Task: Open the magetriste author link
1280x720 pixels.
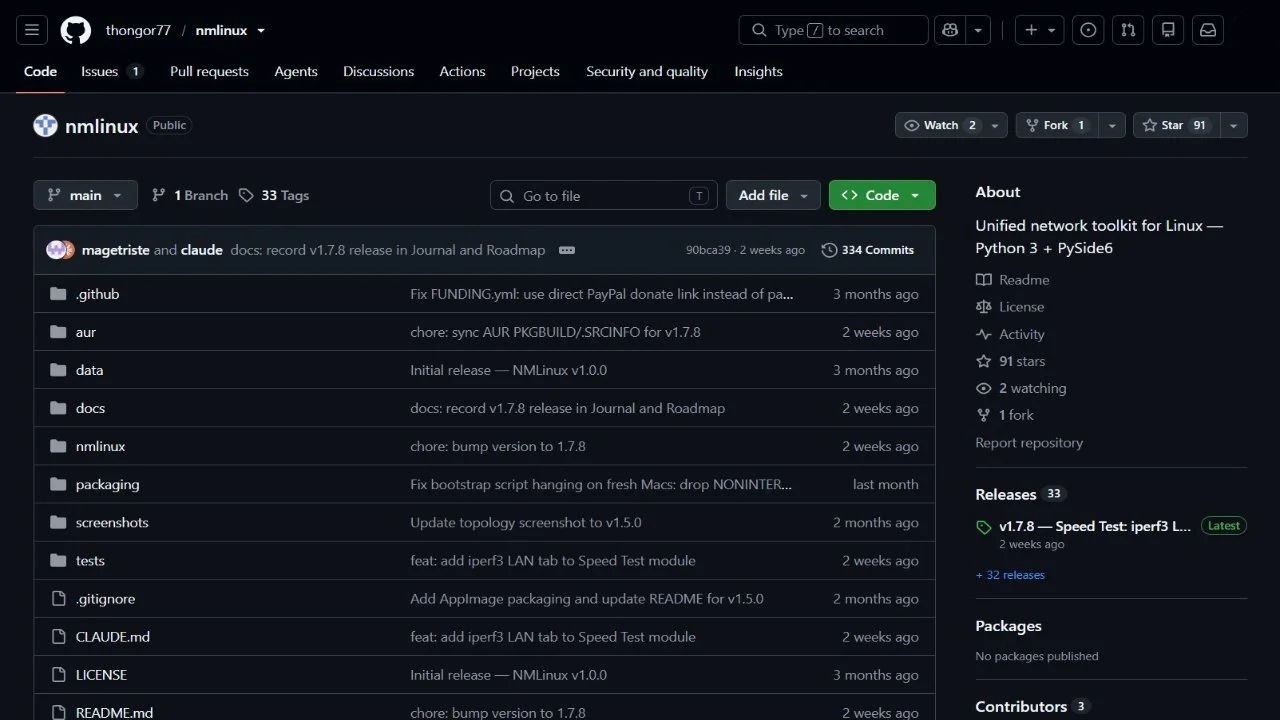Action: (115, 250)
